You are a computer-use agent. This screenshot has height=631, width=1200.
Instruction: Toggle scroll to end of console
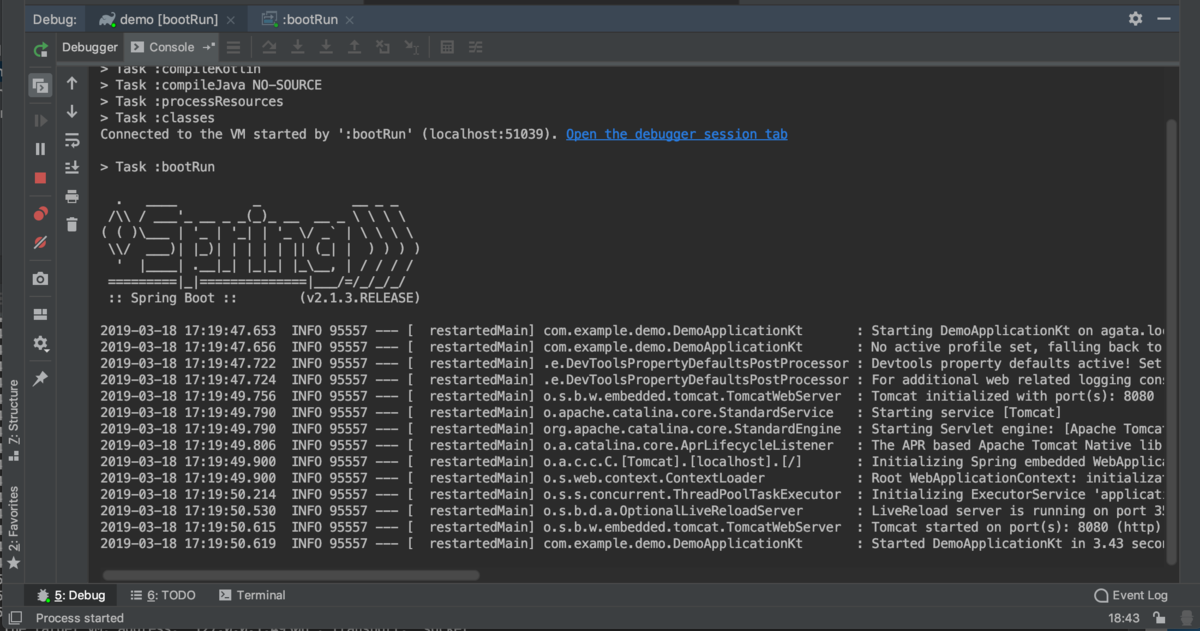[x=72, y=168]
